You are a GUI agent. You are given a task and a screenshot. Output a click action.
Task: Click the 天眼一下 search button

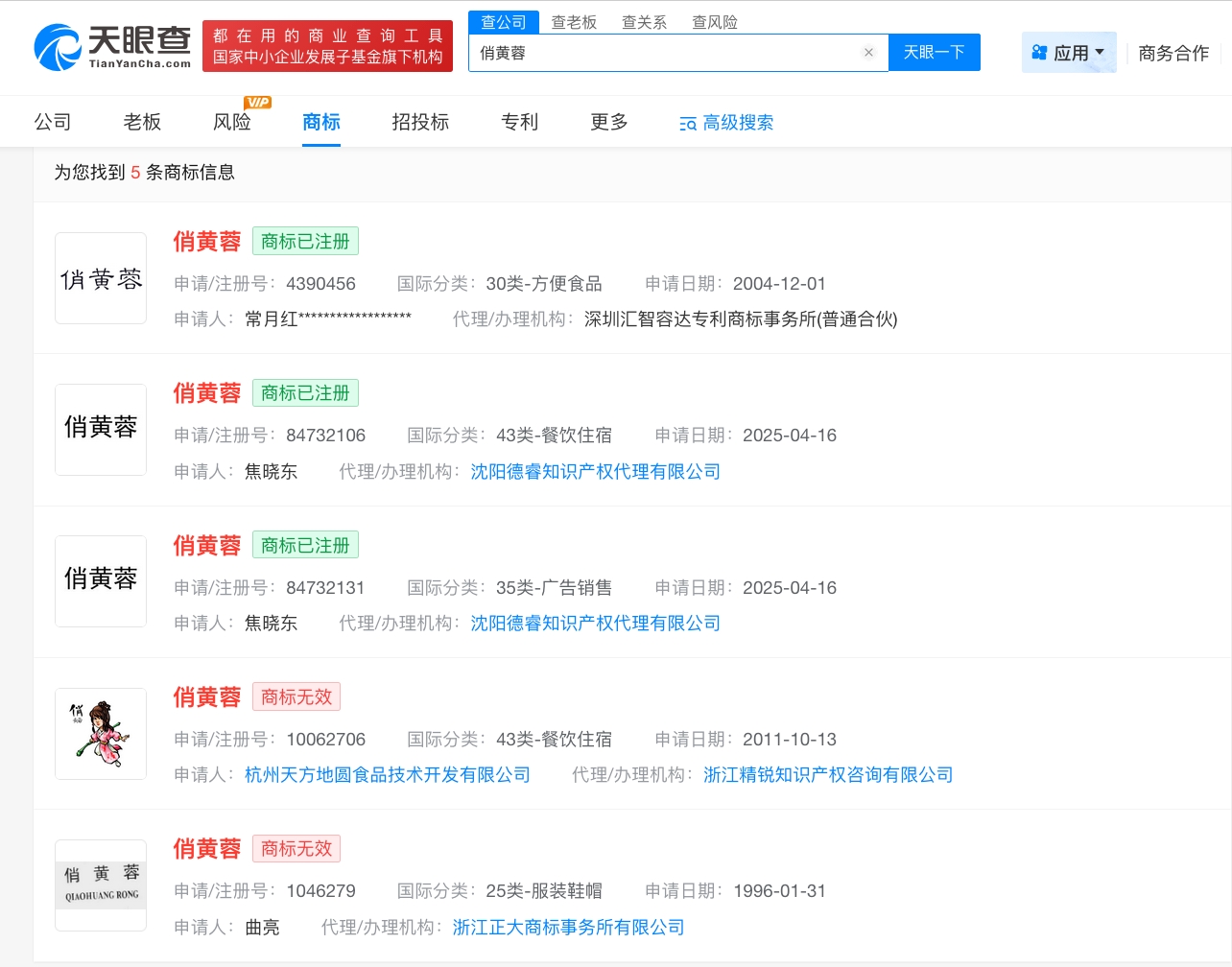tap(935, 53)
